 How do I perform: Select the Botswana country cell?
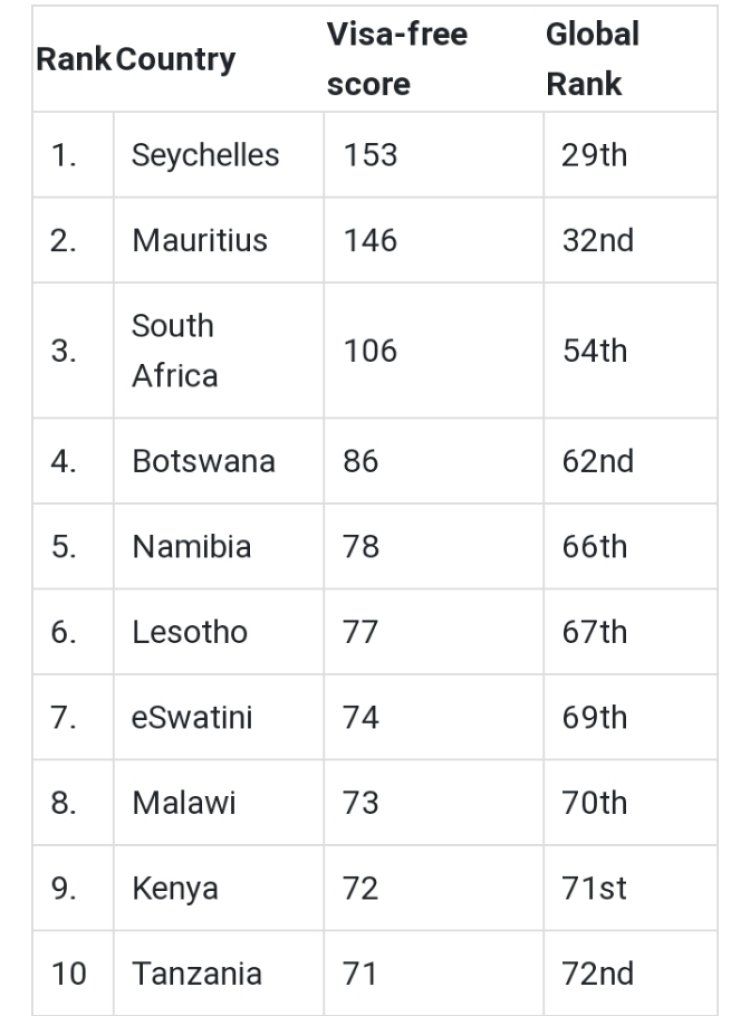click(x=203, y=462)
